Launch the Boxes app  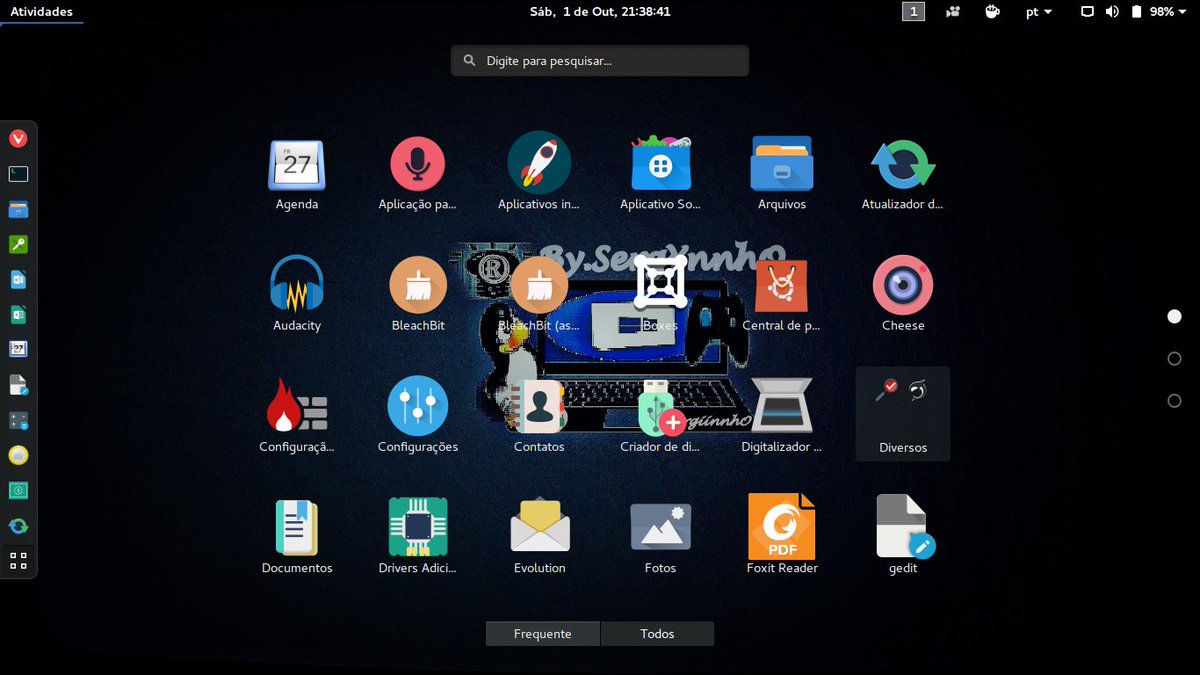(660, 283)
